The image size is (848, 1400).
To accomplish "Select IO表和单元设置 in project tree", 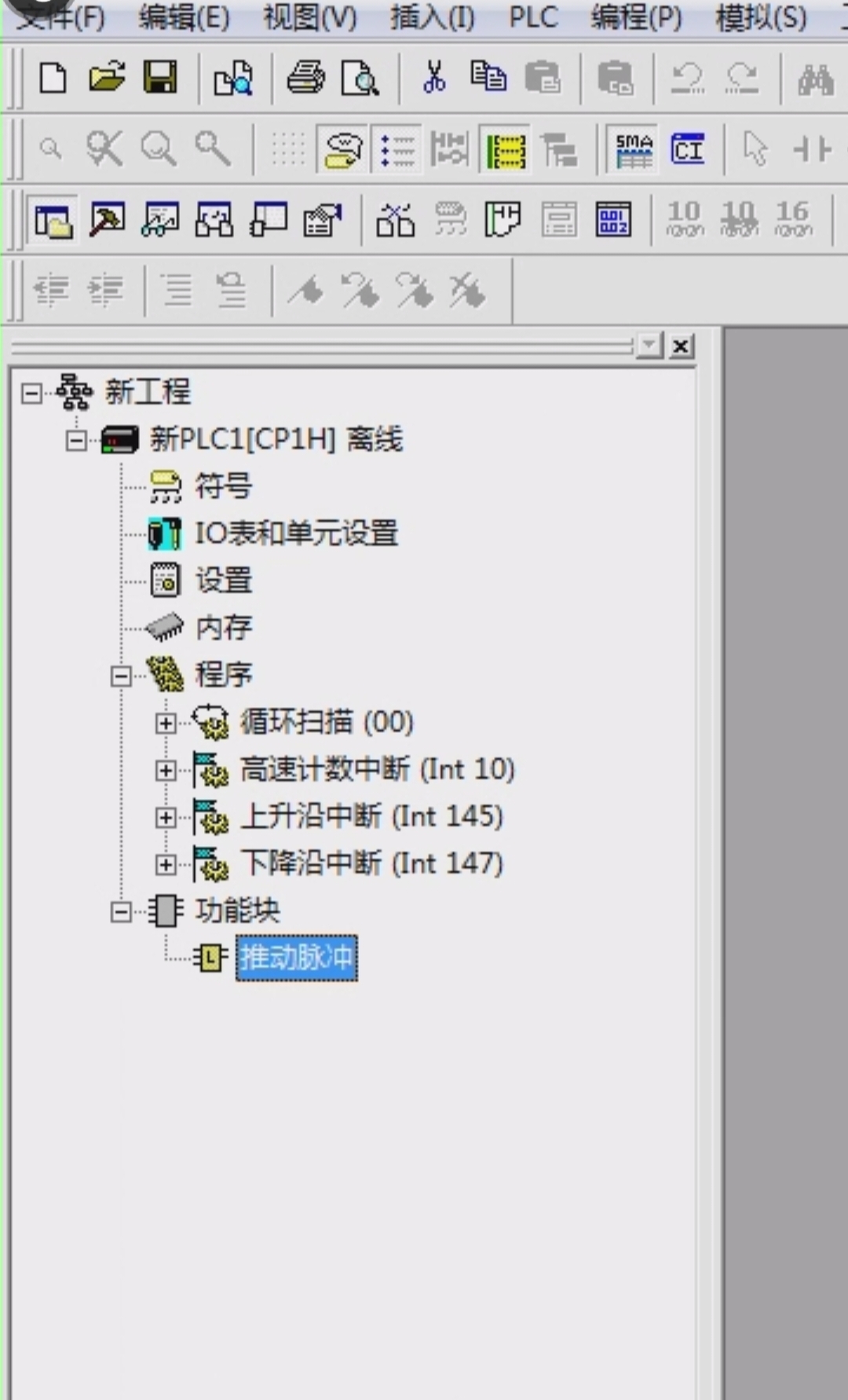I will [295, 533].
